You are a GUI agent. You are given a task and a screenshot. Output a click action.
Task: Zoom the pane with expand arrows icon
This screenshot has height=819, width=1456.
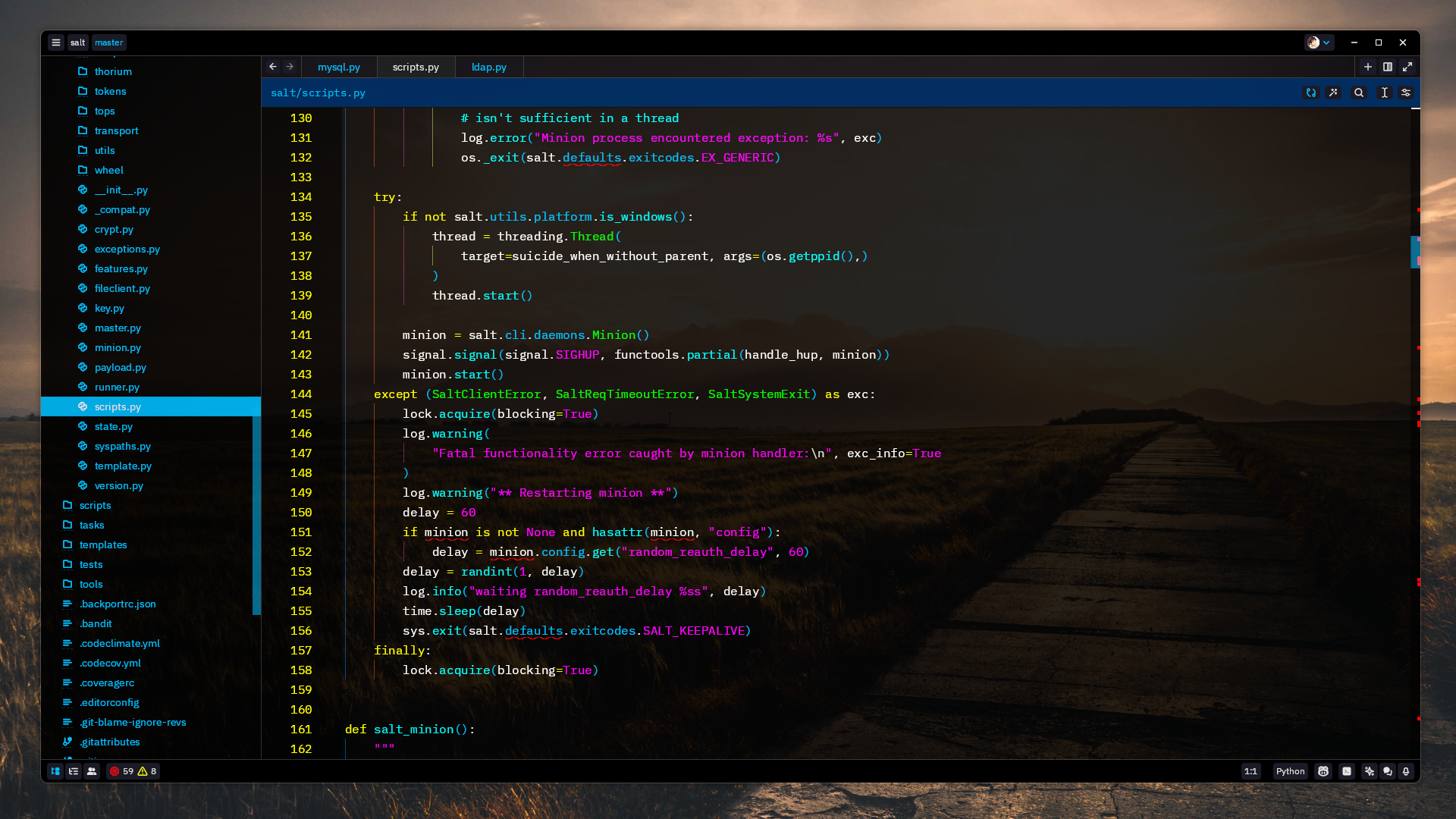pos(1407,67)
